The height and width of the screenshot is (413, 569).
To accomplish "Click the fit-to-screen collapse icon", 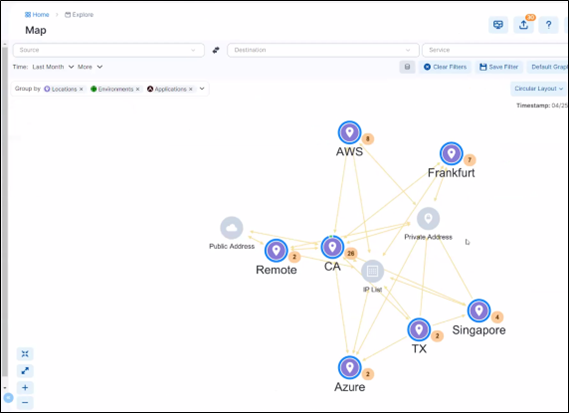I will click(25, 354).
